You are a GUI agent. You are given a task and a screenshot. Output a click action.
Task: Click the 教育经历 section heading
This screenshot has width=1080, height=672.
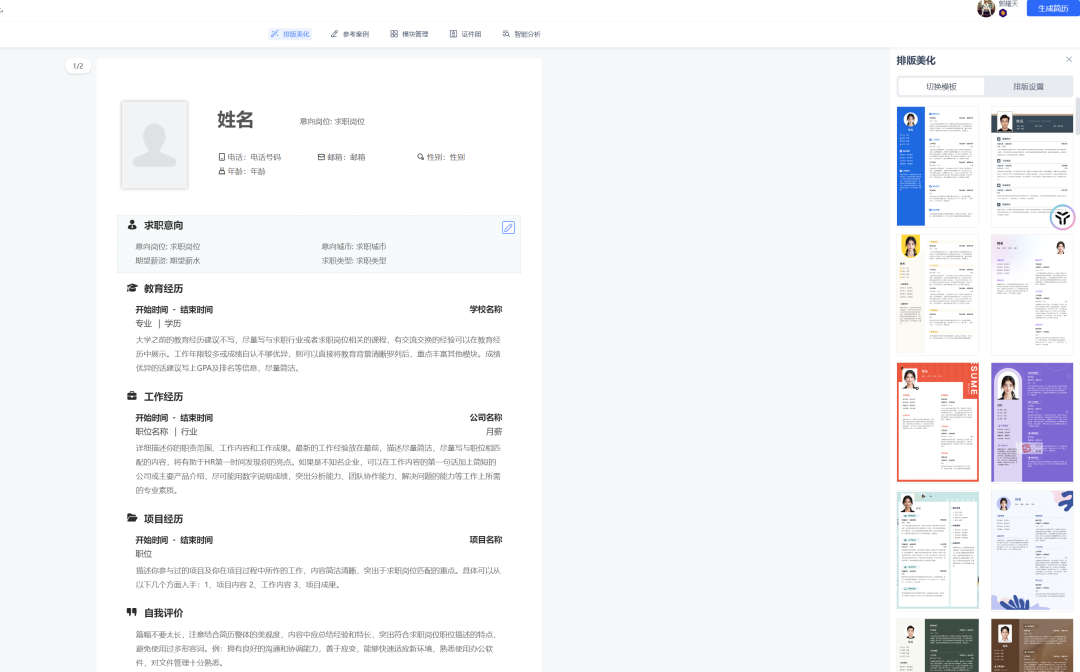[163, 288]
